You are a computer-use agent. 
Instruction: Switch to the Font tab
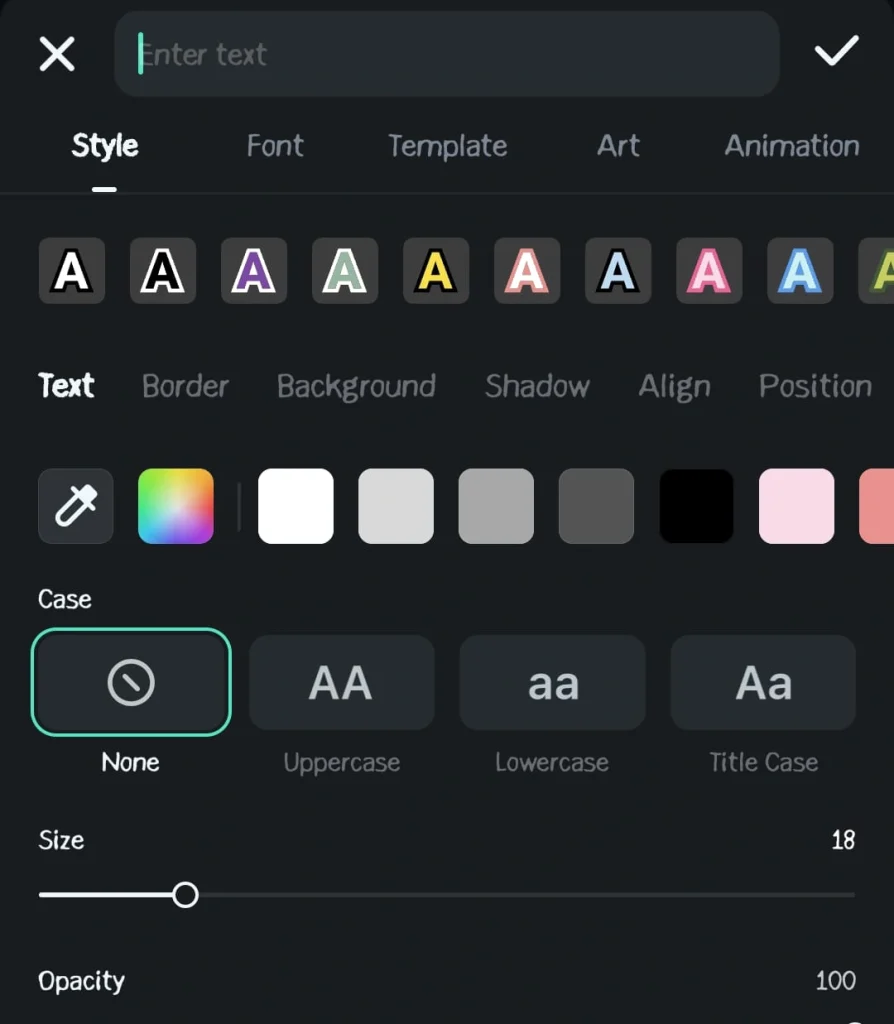click(x=275, y=146)
